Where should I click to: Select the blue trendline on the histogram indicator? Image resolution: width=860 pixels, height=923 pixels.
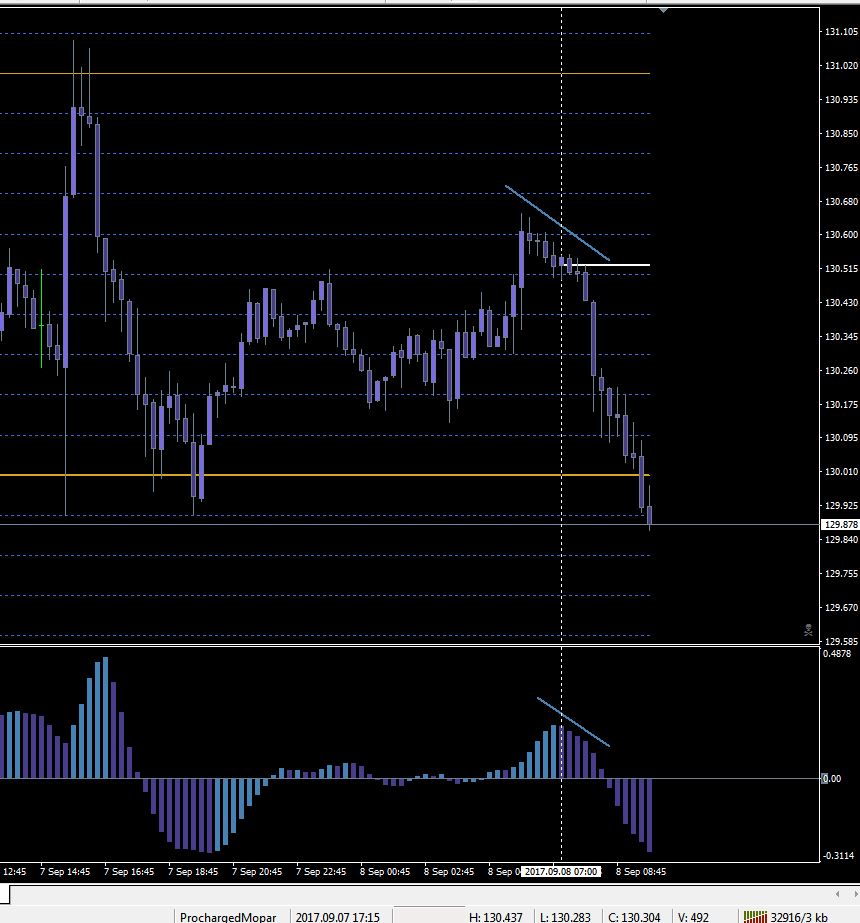tap(573, 722)
